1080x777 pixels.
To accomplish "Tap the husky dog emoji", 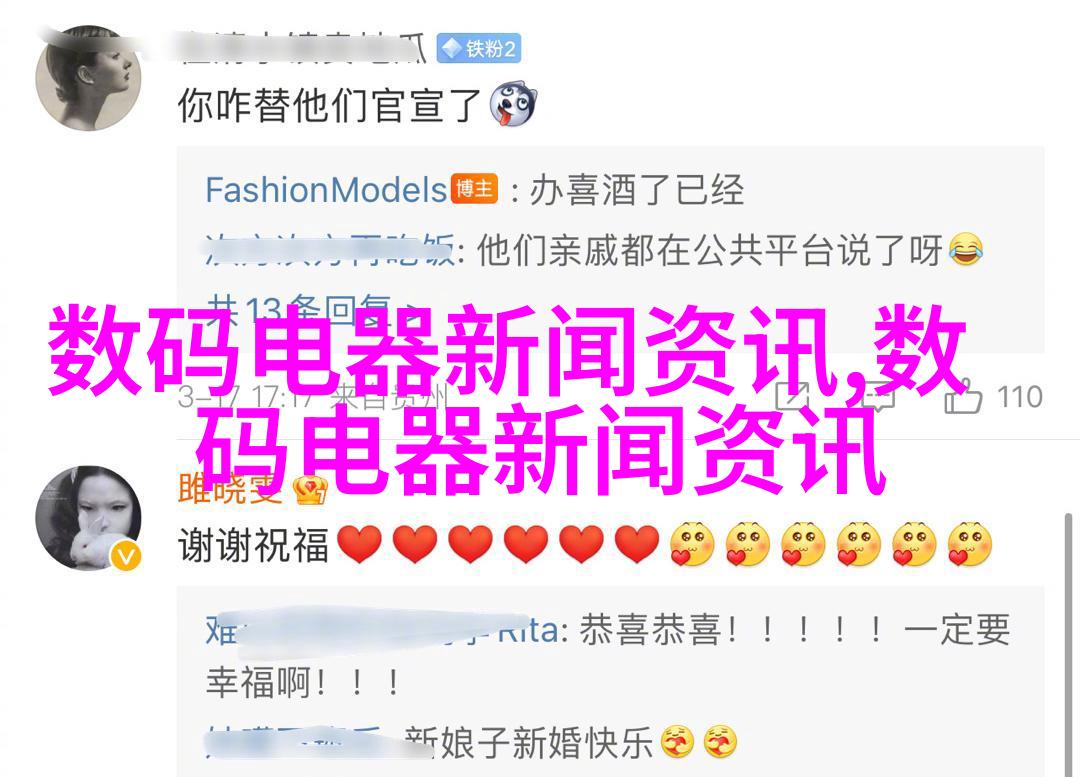I will tap(512, 104).
